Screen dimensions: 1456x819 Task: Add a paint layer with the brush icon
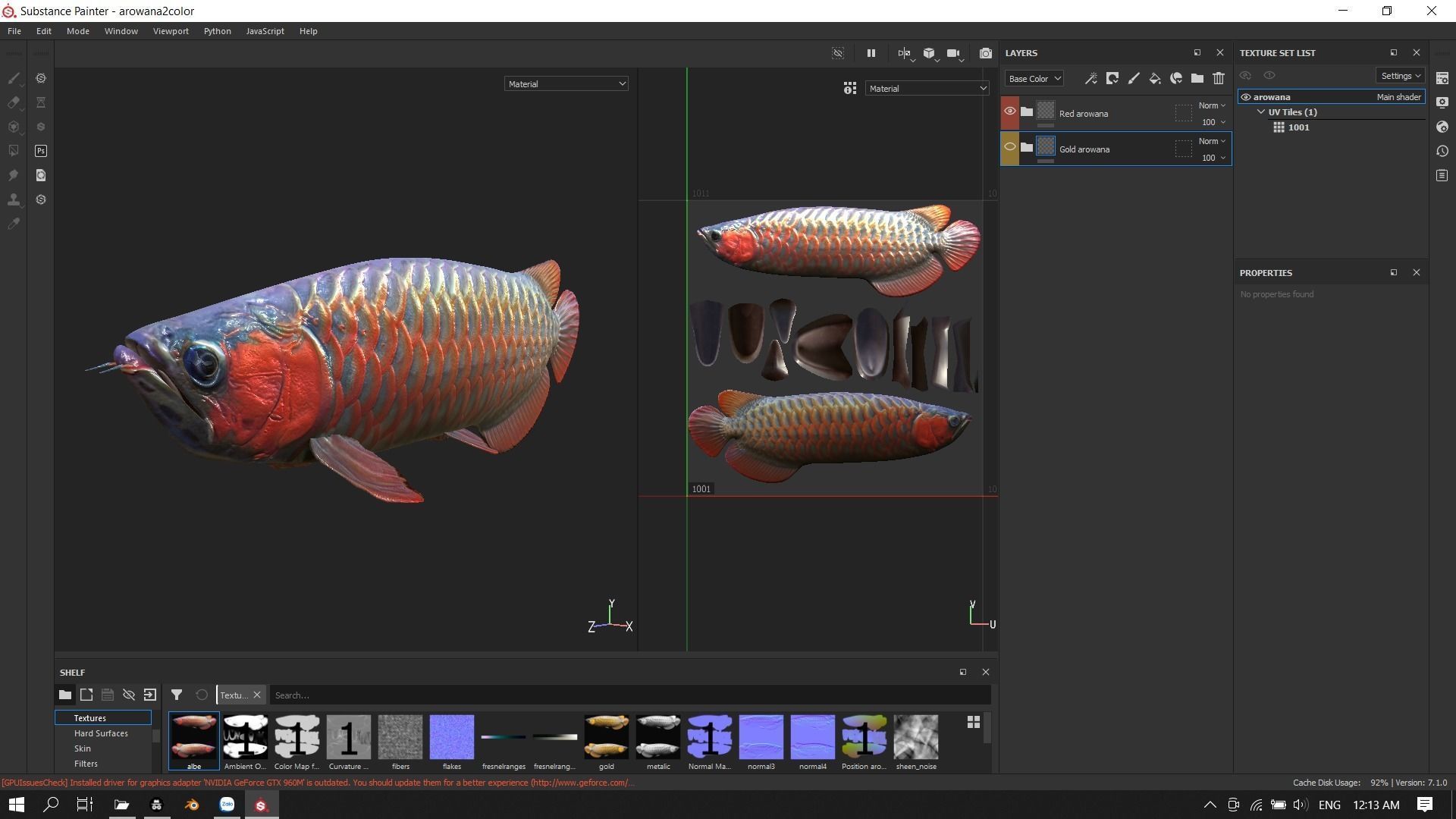(x=1134, y=78)
